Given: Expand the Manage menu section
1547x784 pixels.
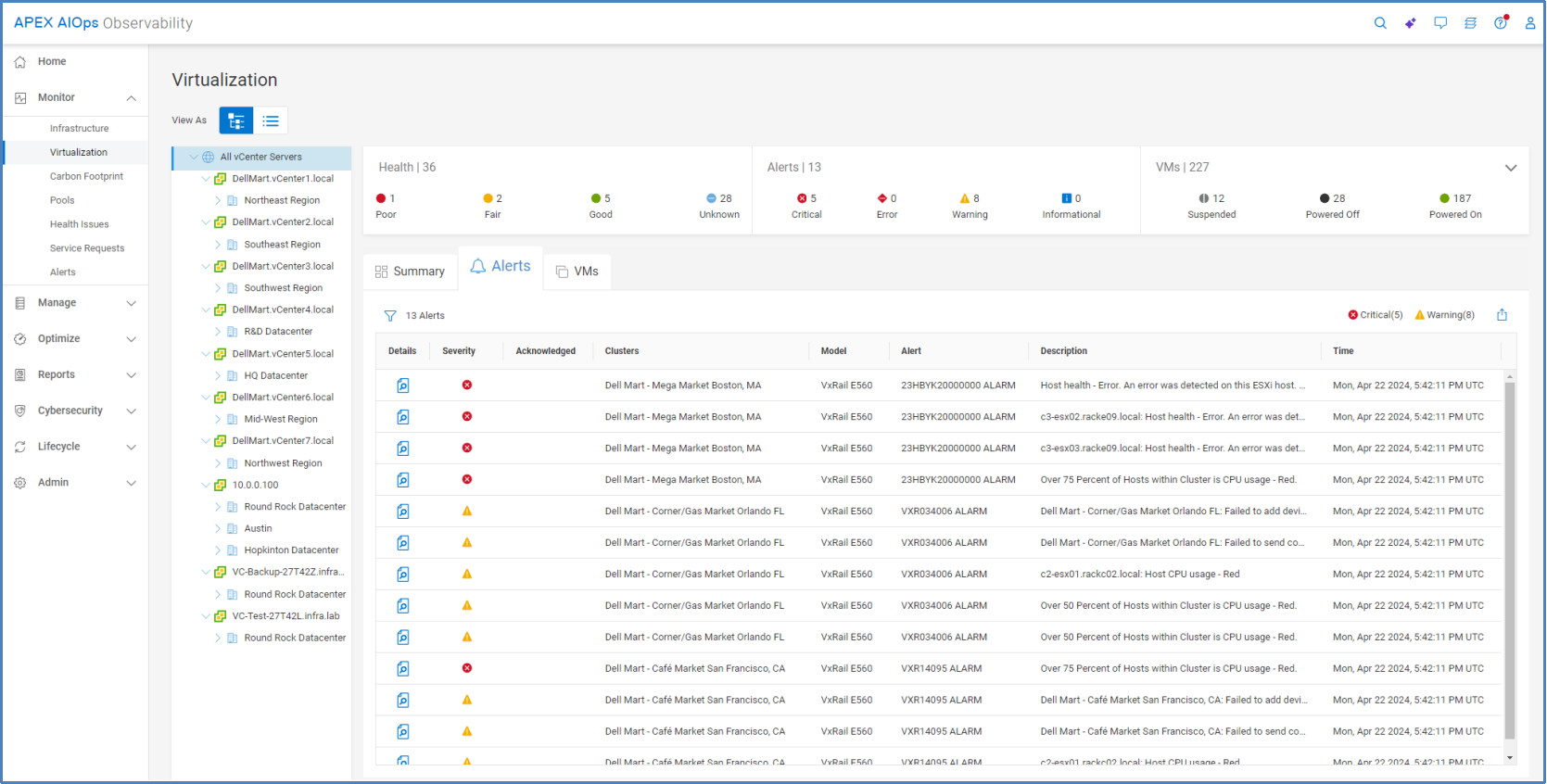Looking at the screenshot, I should [132, 303].
